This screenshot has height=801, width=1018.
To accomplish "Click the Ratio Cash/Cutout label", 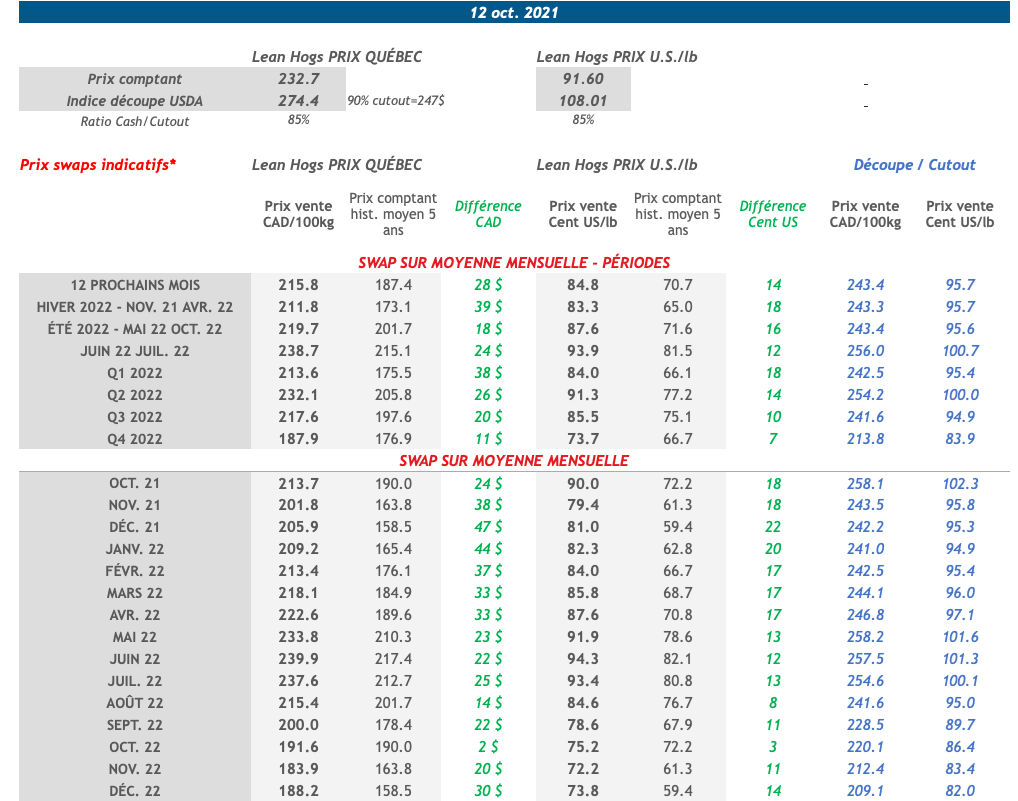I will click(x=134, y=121).
